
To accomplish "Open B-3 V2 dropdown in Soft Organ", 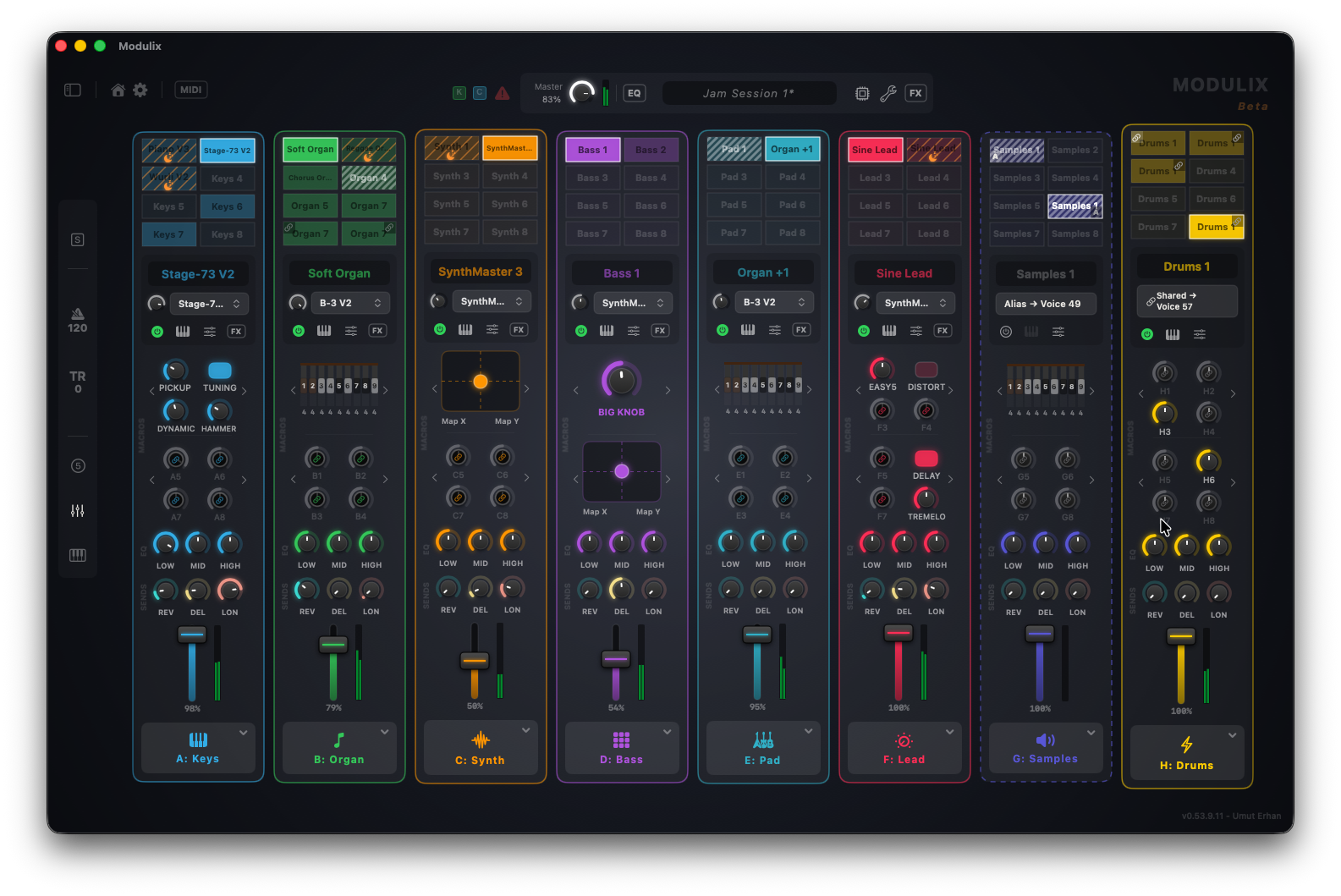I will (350, 303).
